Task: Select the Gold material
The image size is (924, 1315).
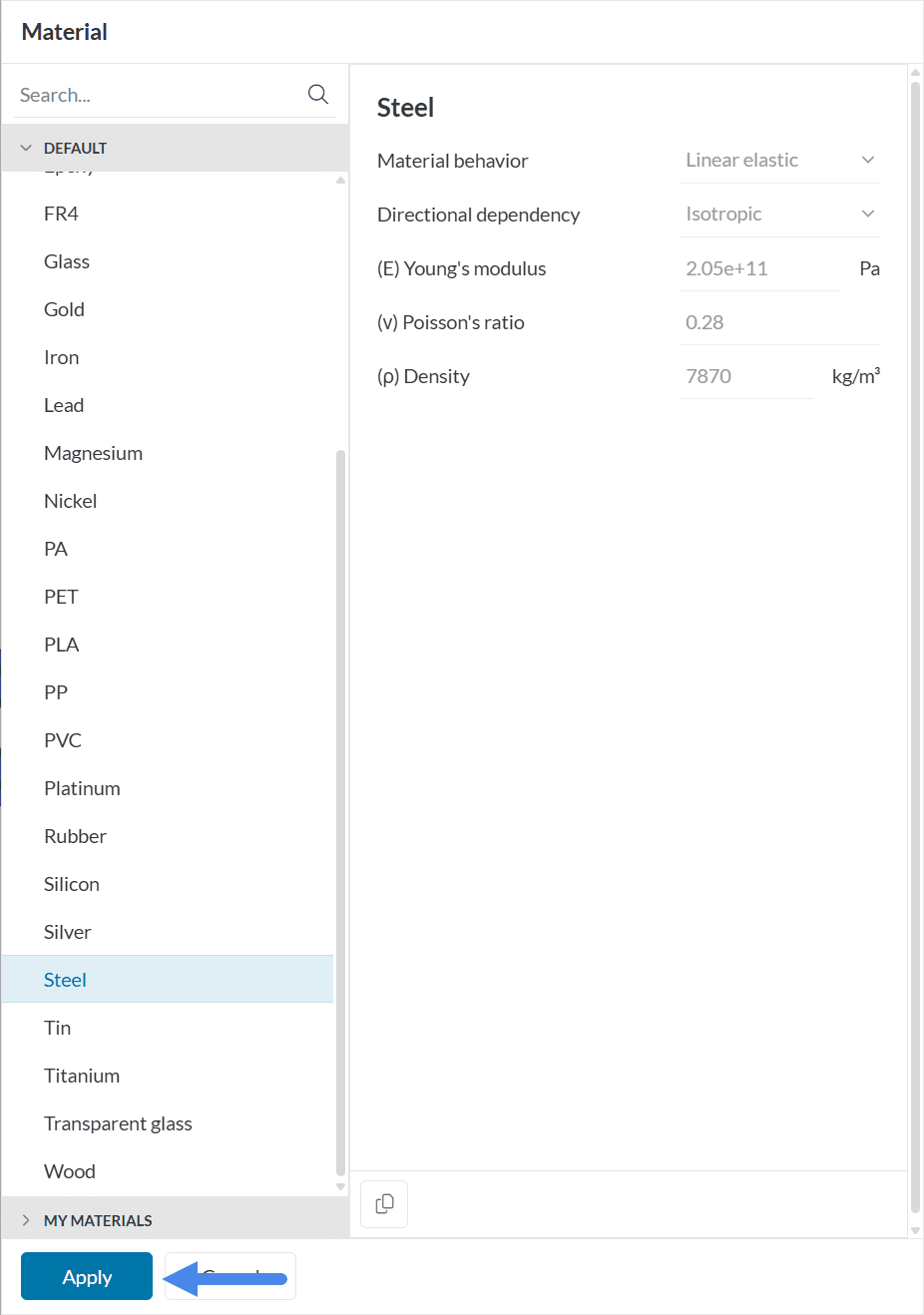Action: [64, 309]
